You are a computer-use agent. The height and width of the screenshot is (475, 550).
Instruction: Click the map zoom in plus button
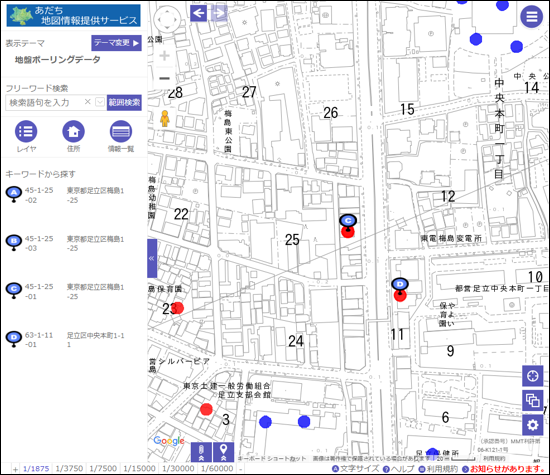pos(164,56)
